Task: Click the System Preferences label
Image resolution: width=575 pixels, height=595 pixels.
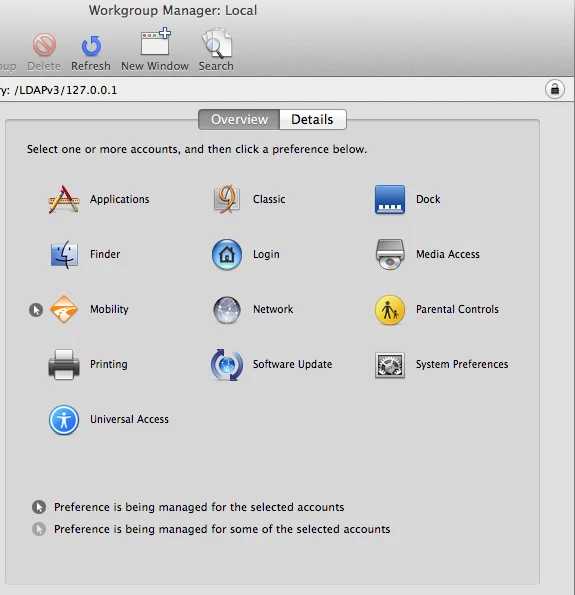Action: click(462, 364)
